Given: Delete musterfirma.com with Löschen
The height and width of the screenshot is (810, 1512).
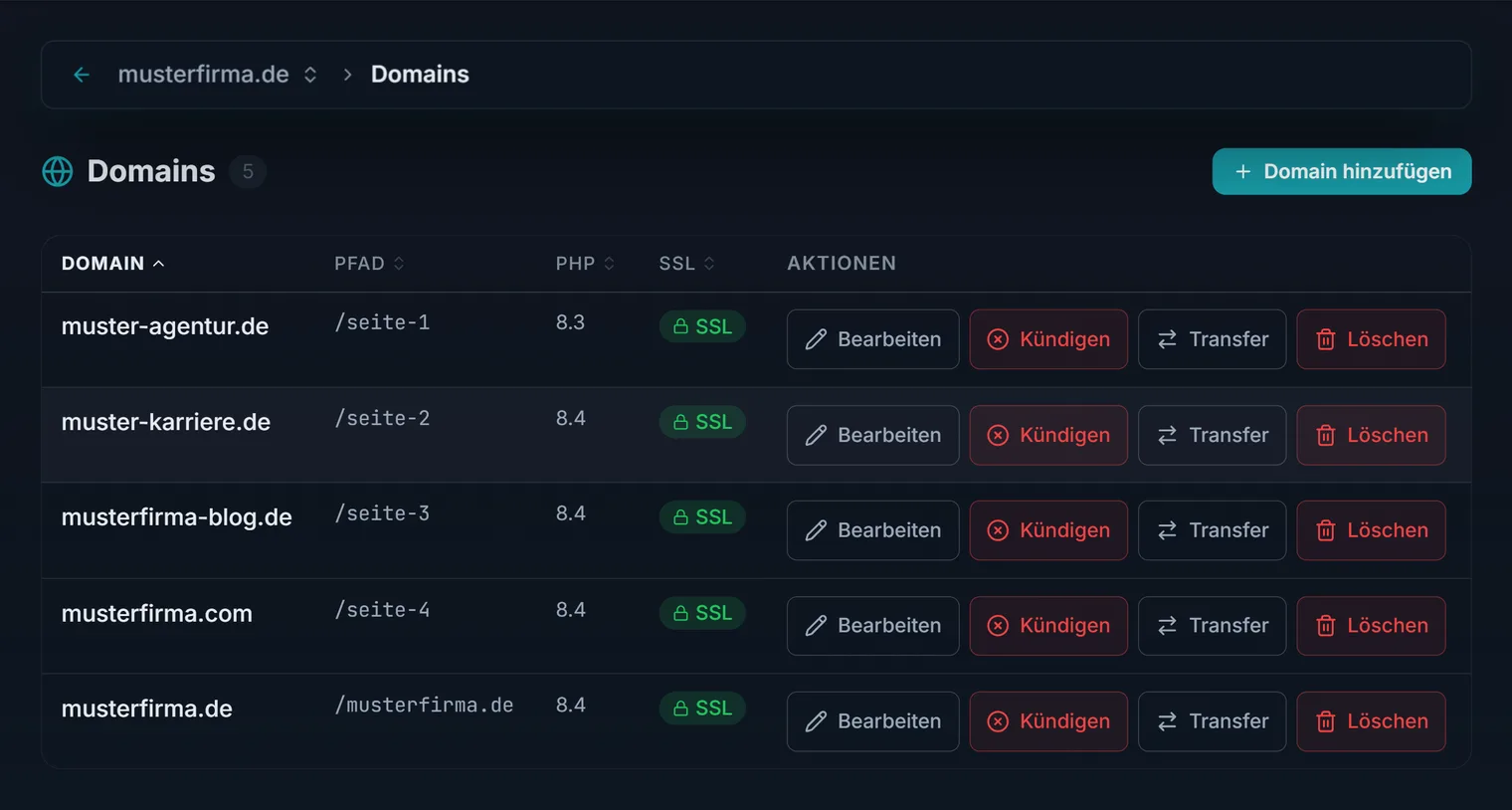Looking at the screenshot, I should point(1371,626).
